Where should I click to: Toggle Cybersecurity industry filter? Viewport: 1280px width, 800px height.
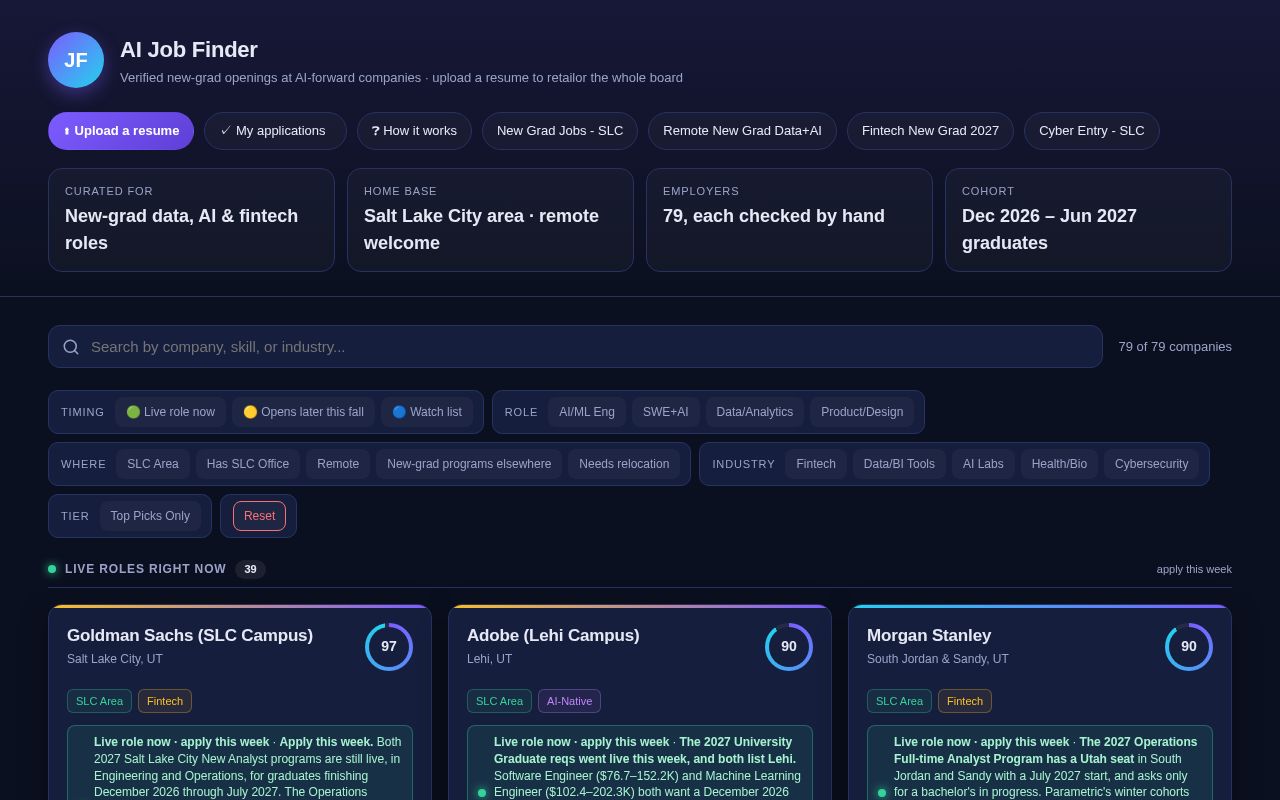coord(1151,464)
